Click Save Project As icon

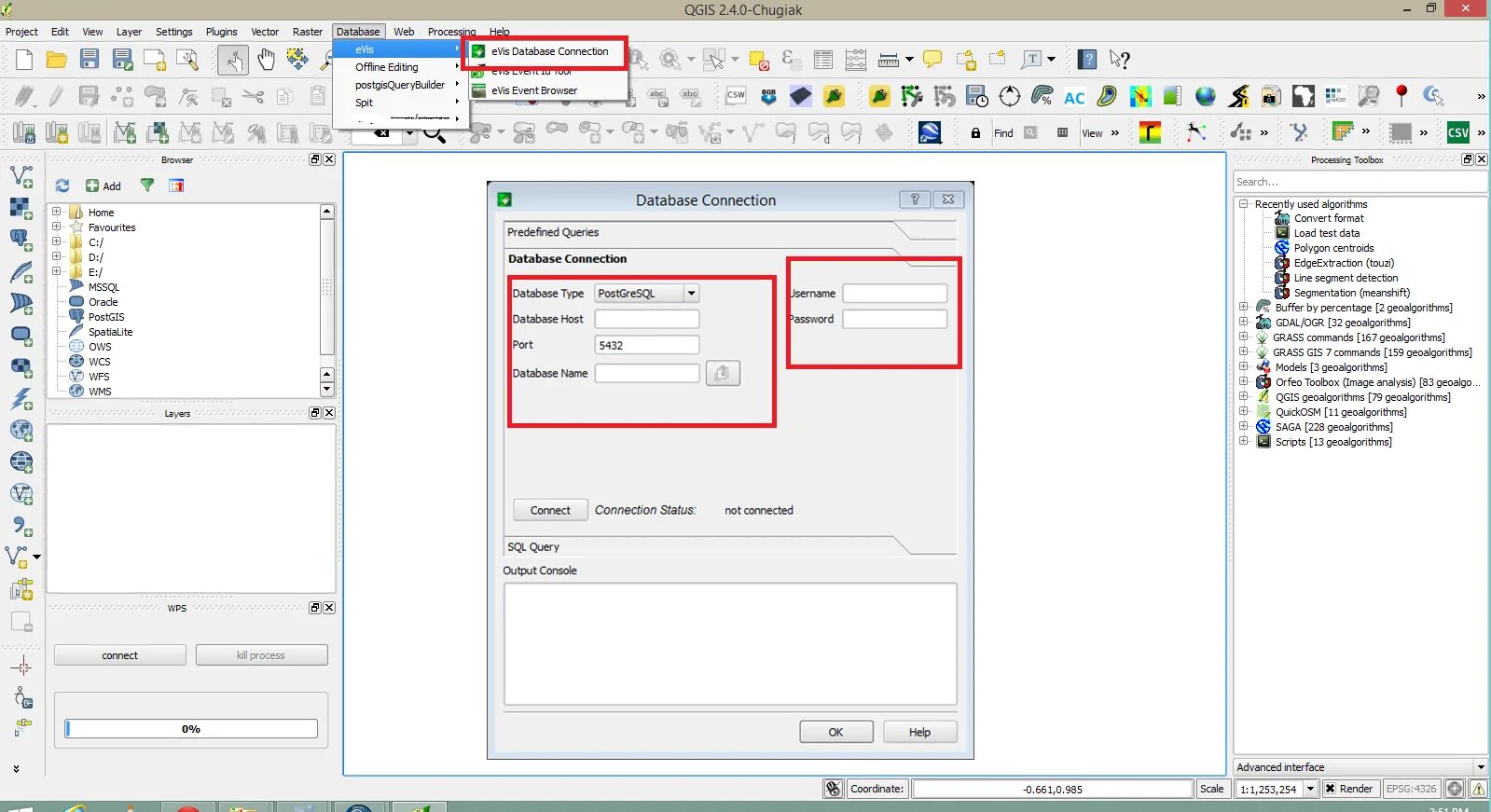122,60
